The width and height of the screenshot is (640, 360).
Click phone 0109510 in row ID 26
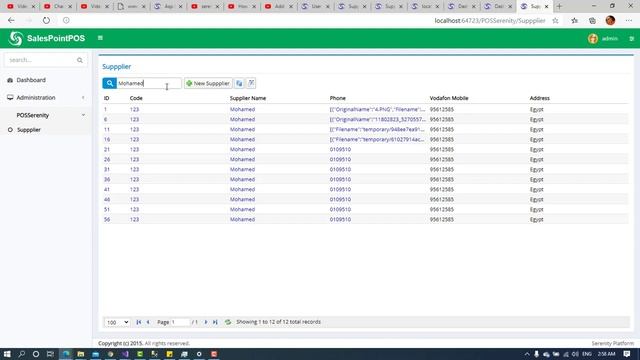340,159
